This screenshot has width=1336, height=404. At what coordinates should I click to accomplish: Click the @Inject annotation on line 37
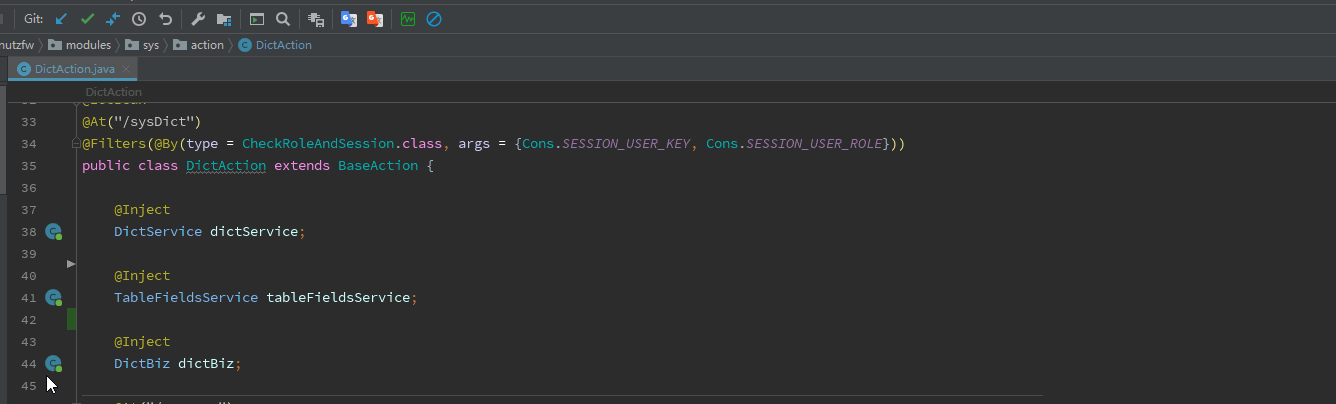point(142,210)
